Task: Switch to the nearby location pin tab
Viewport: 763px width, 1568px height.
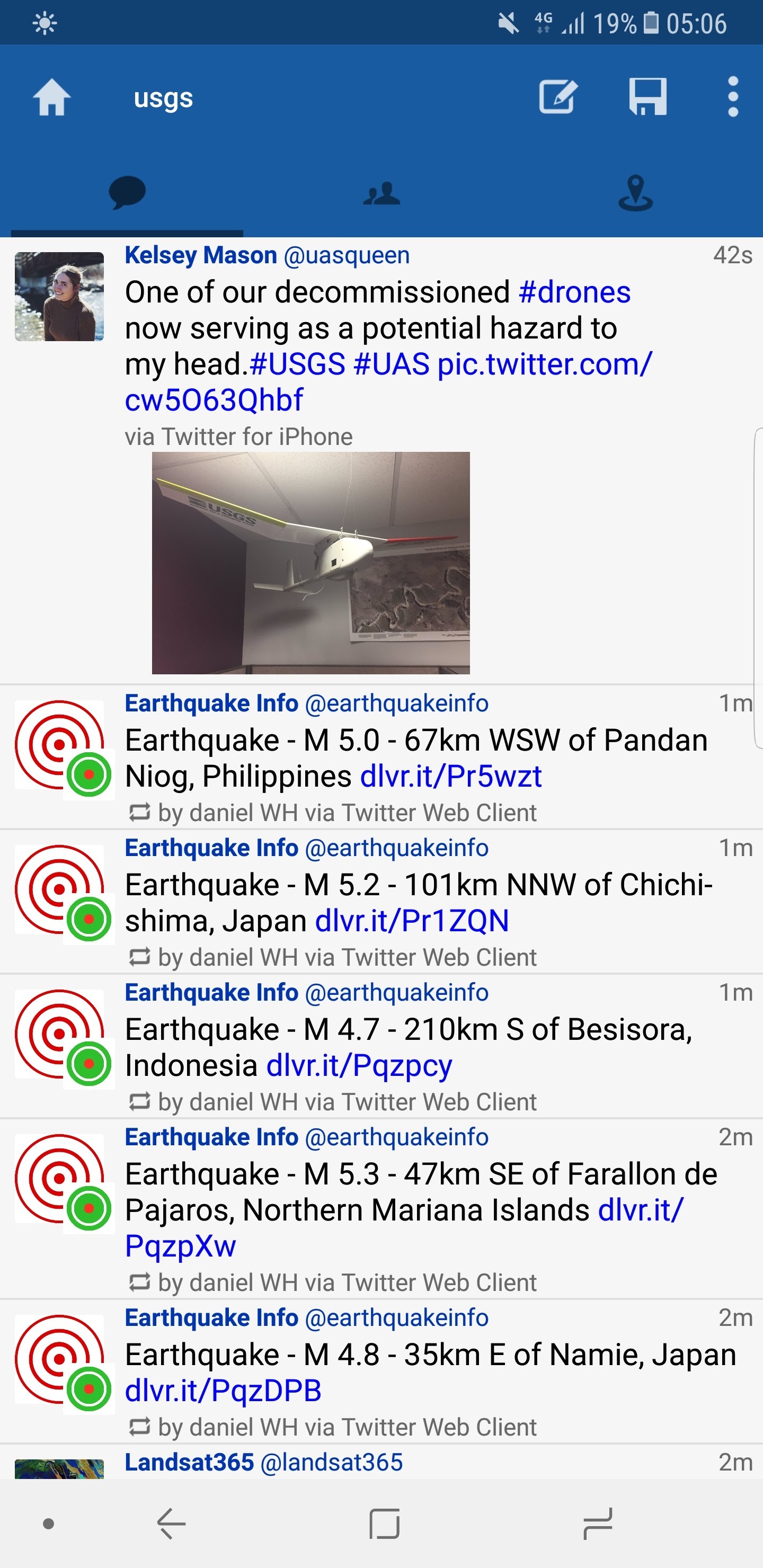Action: pos(635,193)
